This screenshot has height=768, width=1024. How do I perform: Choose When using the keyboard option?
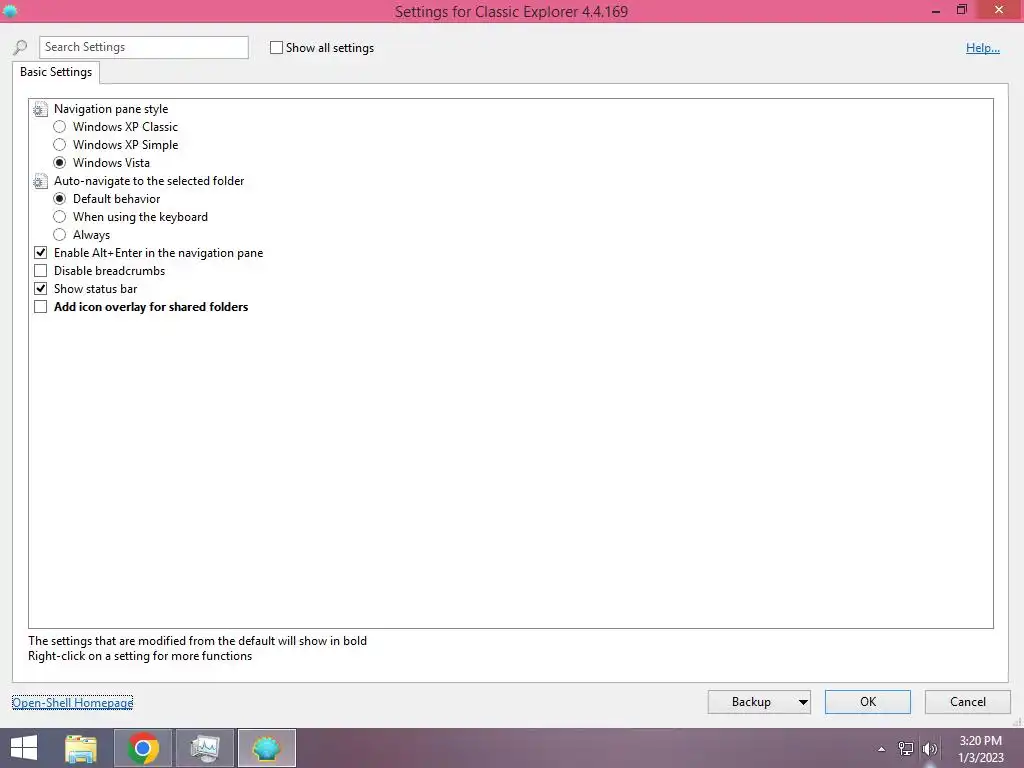tap(59, 217)
